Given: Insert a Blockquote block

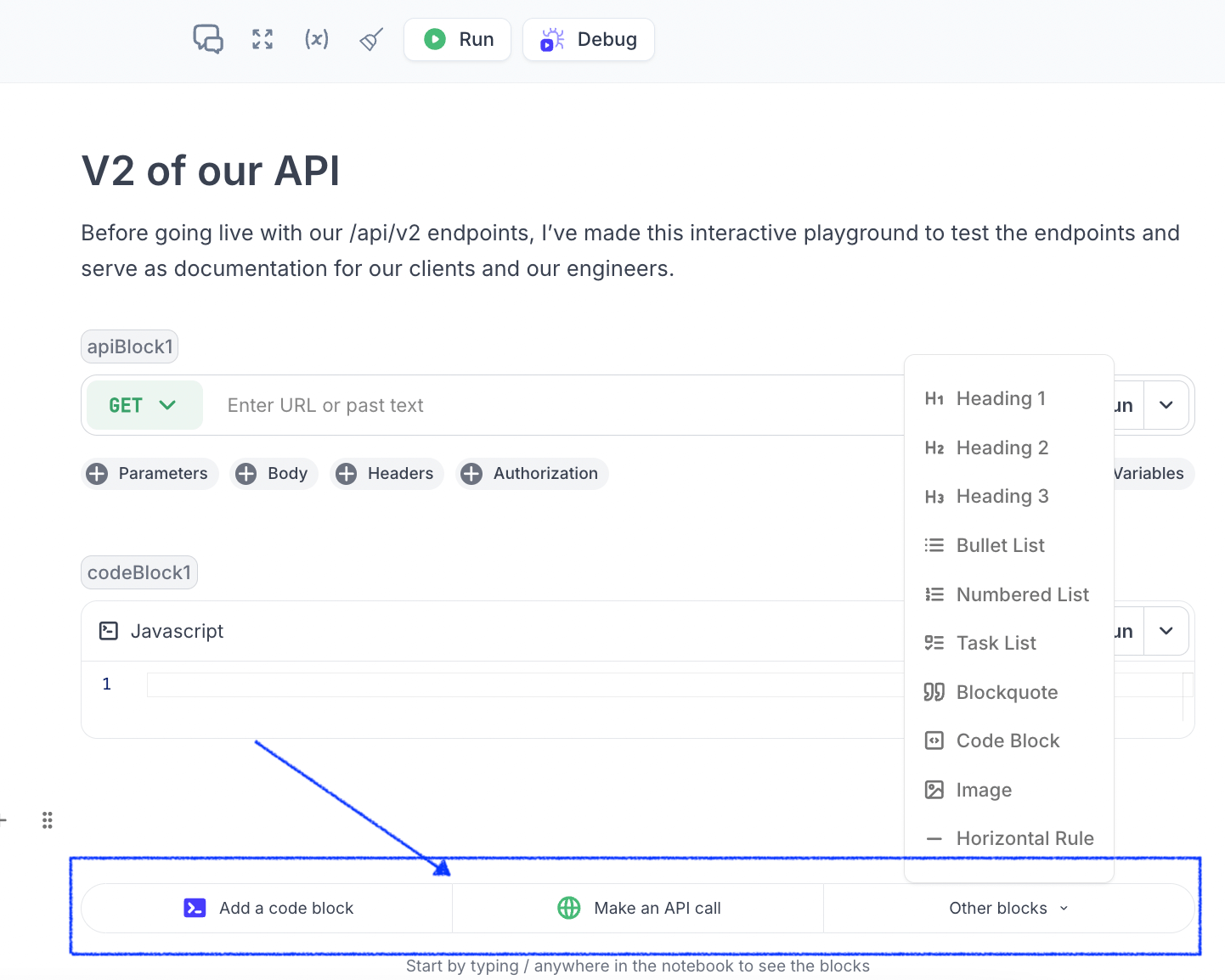Looking at the screenshot, I should [1009, 692].
